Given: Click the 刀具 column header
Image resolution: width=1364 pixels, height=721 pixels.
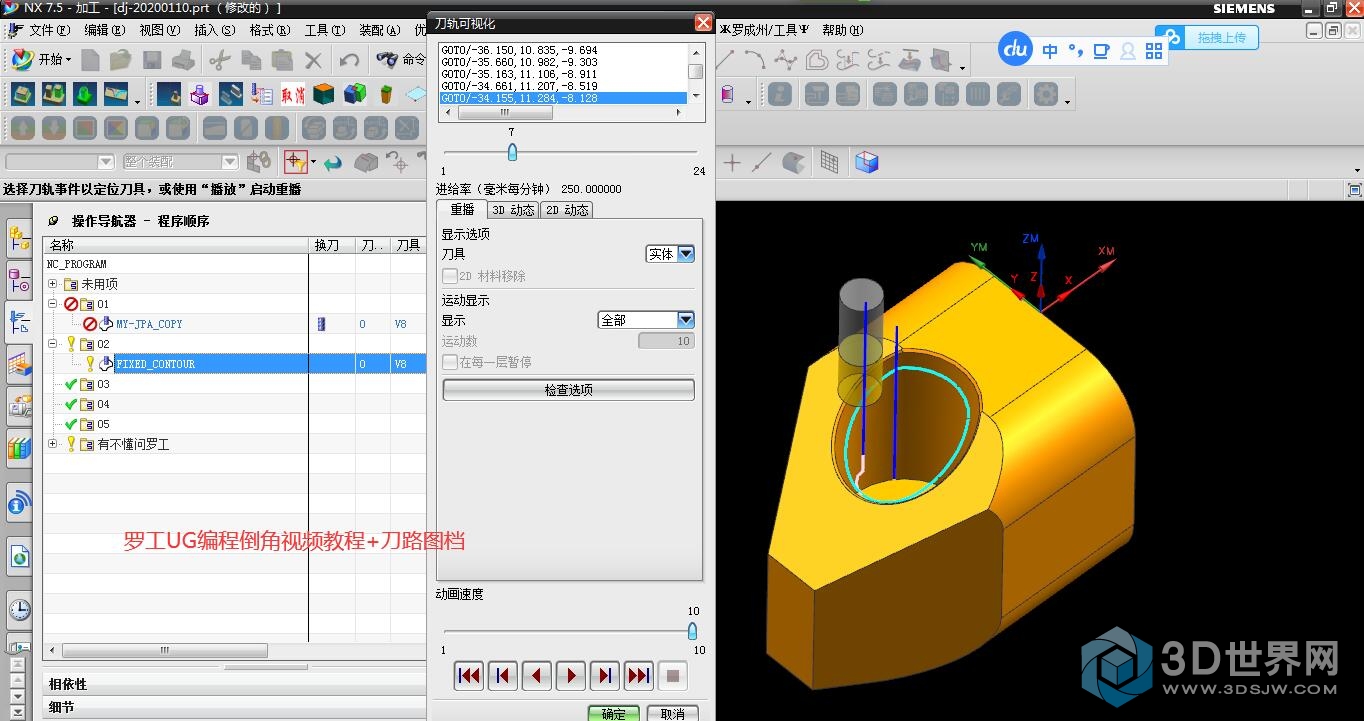Looking at the screenshot, I should click(x=408, y=245).
